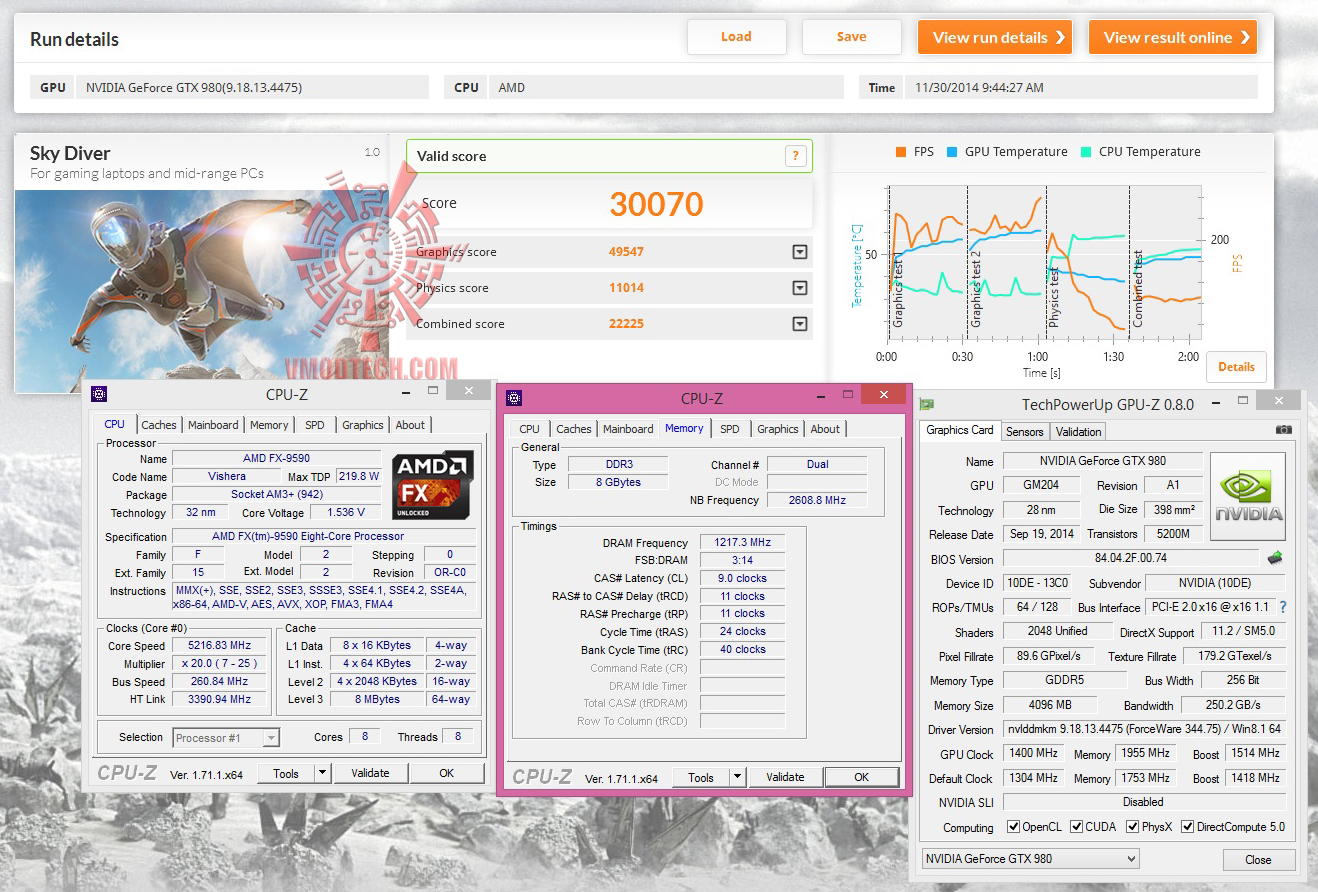Open the Bus Interface help question mark

tap(1283, 607)
